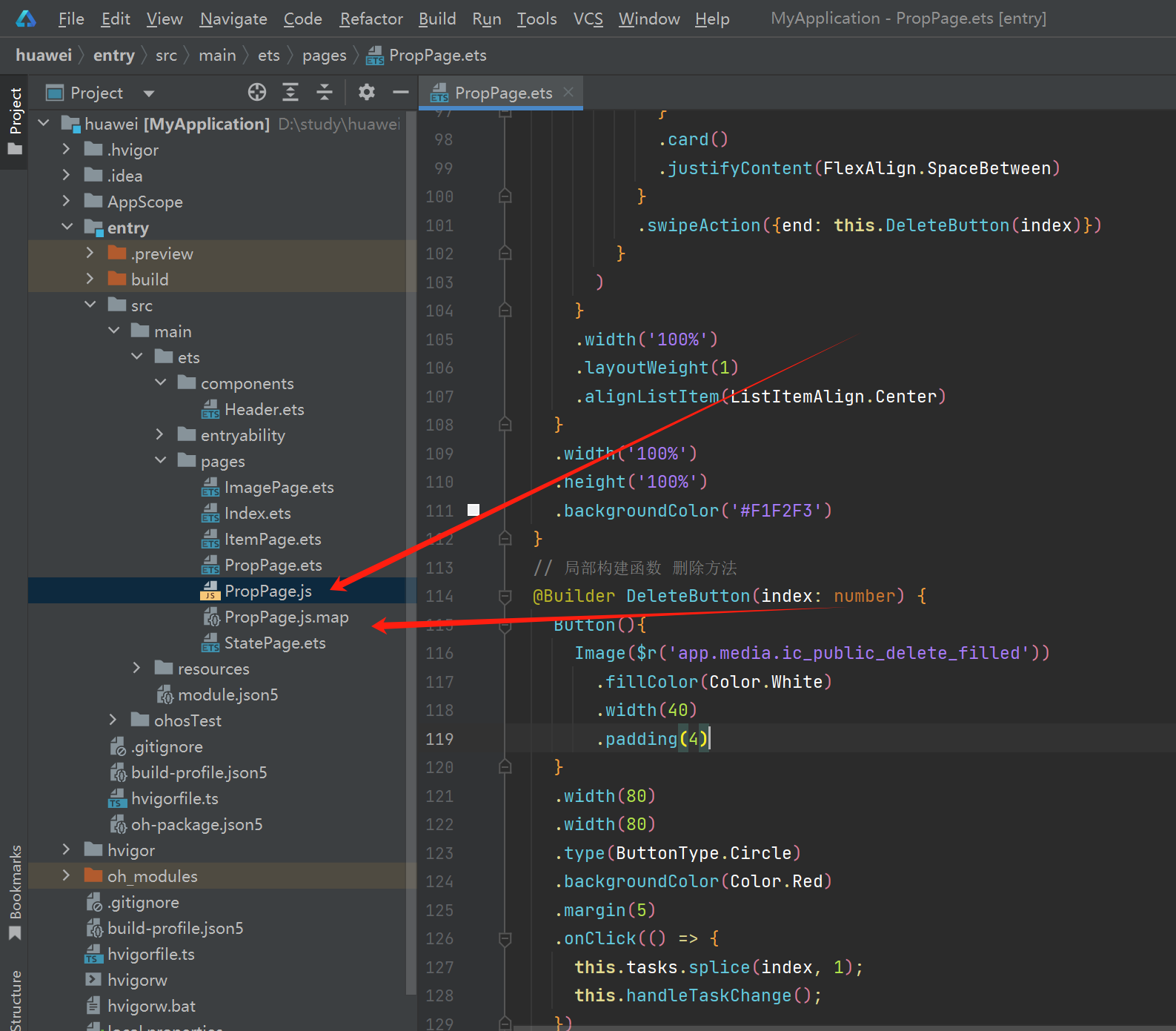The image size is (1176, 1031).
Task: Select hvigorw.bat file
Action: (151, 1006)
